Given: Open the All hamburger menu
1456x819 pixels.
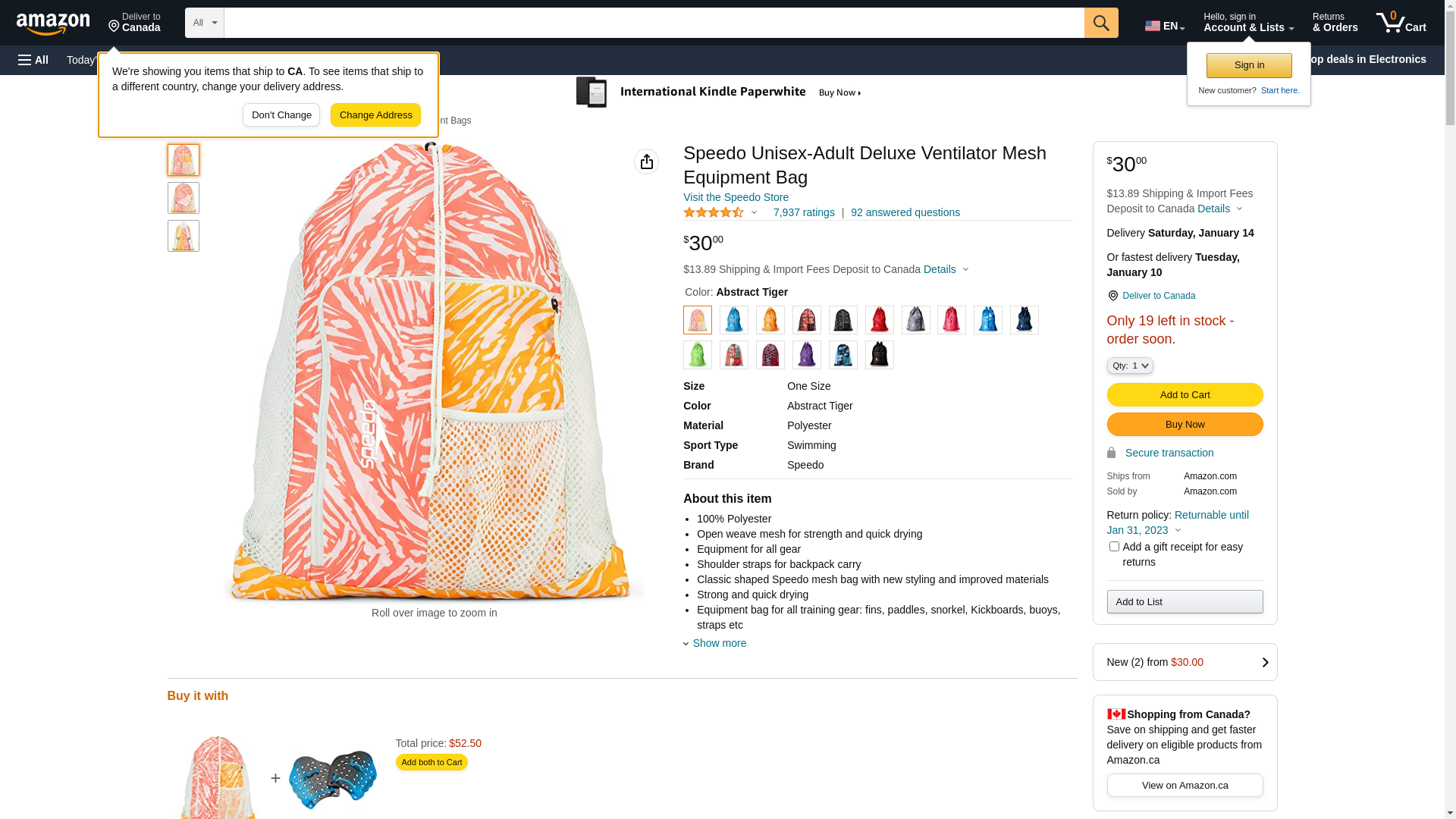Looking at the screenshot, I should pos(33,60).
